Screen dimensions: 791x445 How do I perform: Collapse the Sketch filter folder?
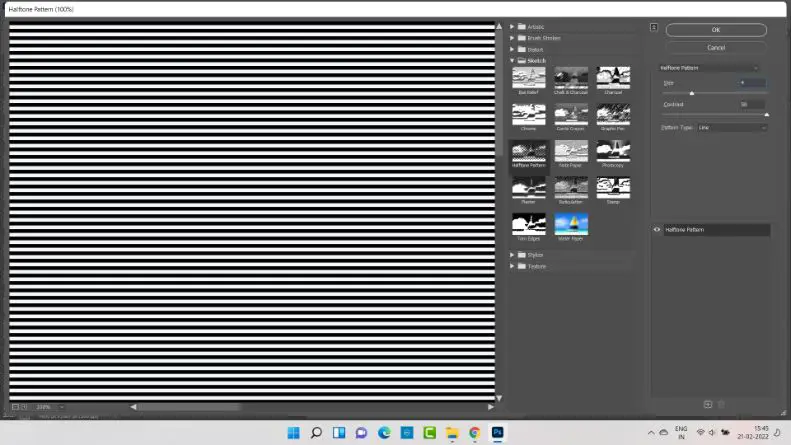point(512,61)
